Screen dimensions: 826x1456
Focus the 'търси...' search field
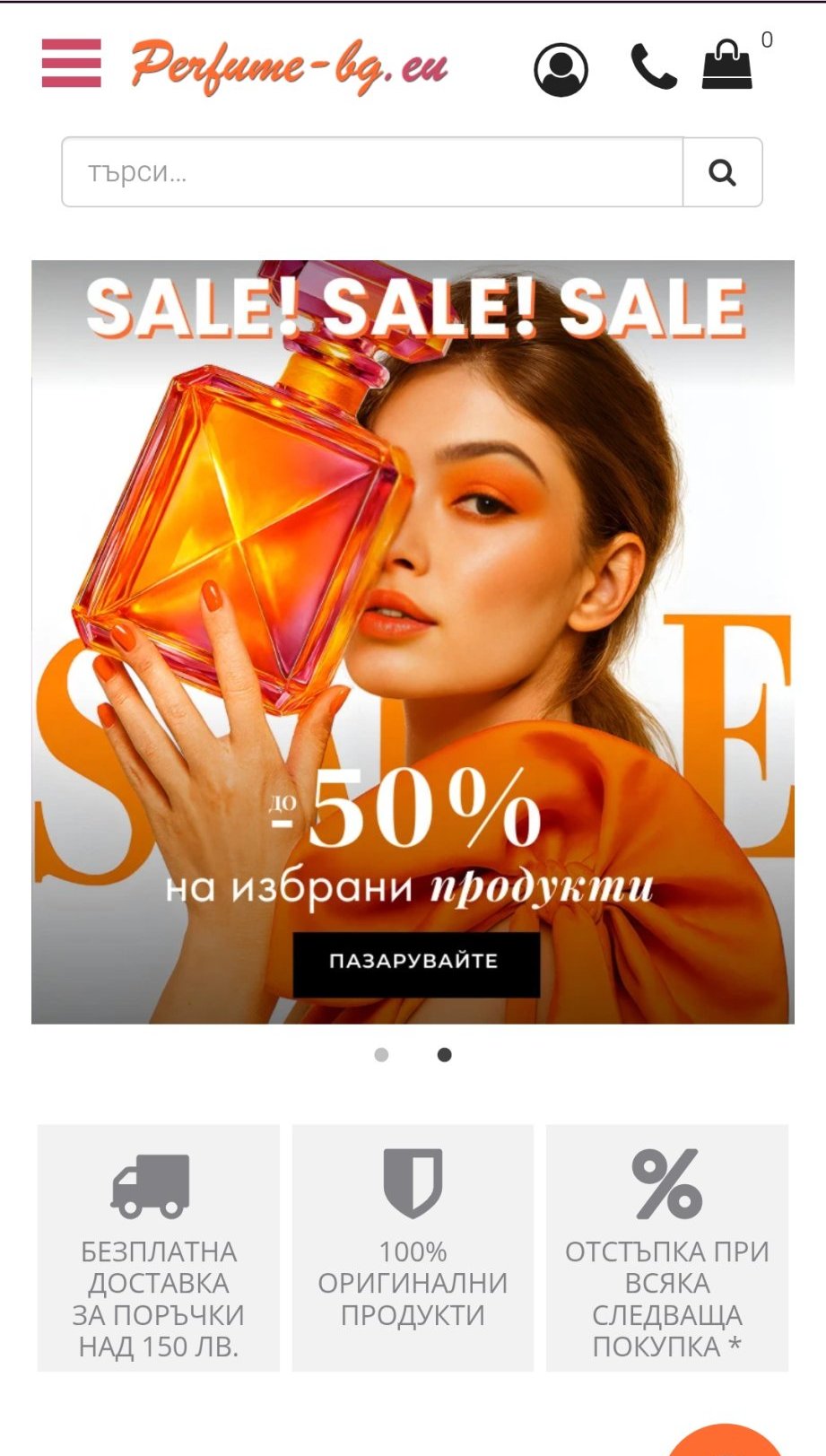click(x=372, y=172)
